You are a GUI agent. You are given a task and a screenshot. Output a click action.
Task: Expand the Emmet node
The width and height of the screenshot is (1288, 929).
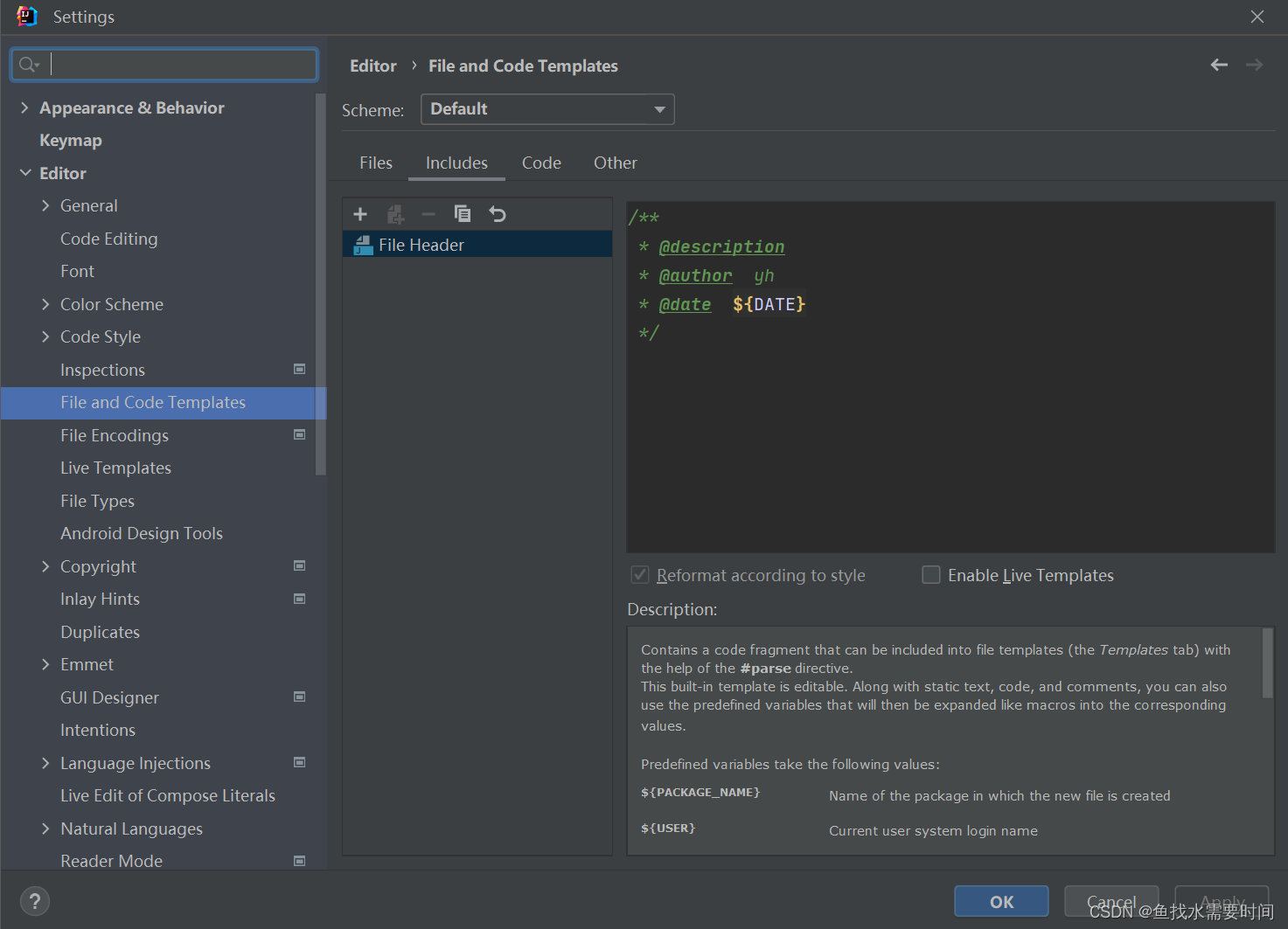45,664
